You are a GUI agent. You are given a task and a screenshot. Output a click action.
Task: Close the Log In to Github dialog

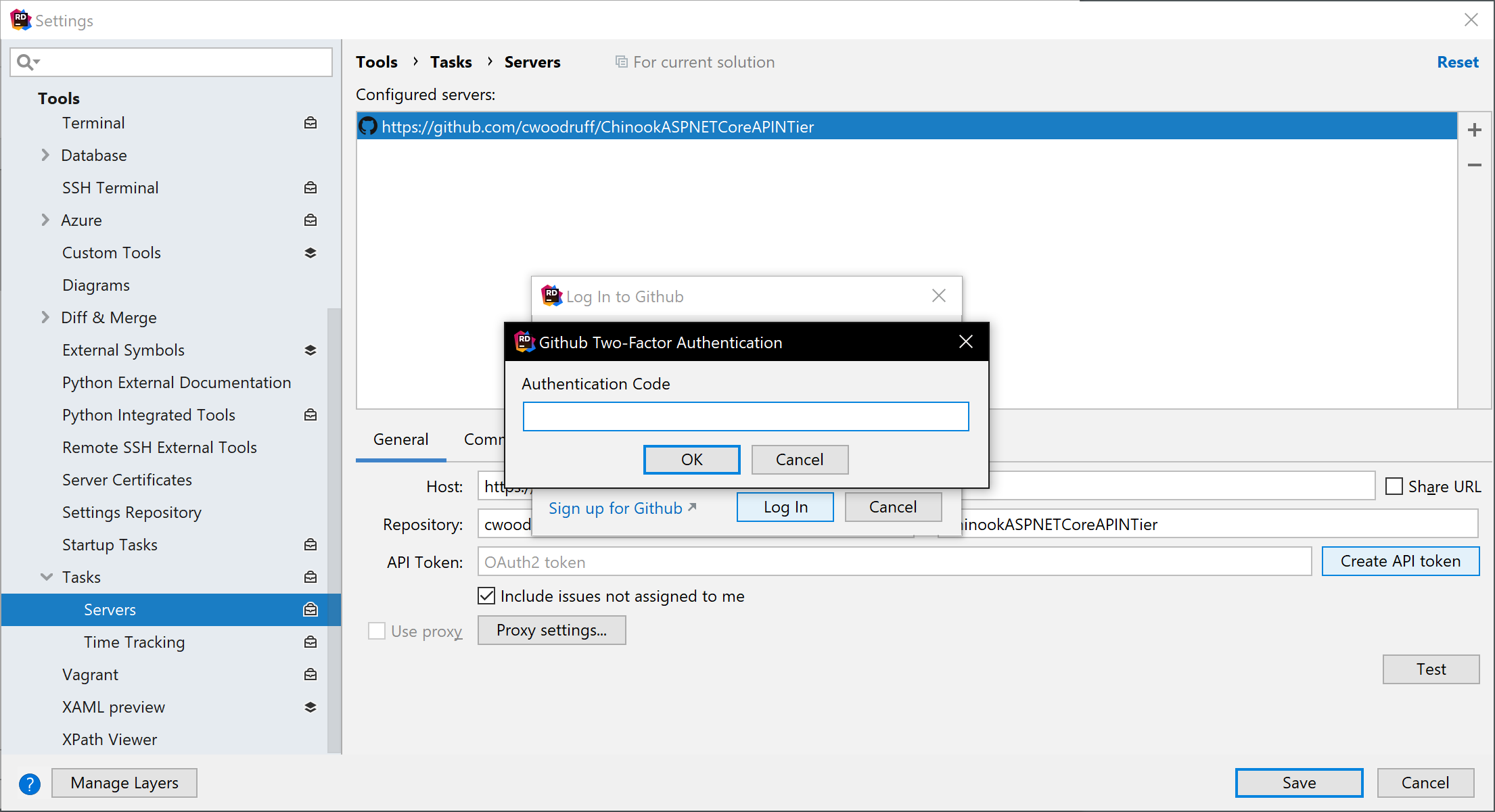click(x=939, y=295)
